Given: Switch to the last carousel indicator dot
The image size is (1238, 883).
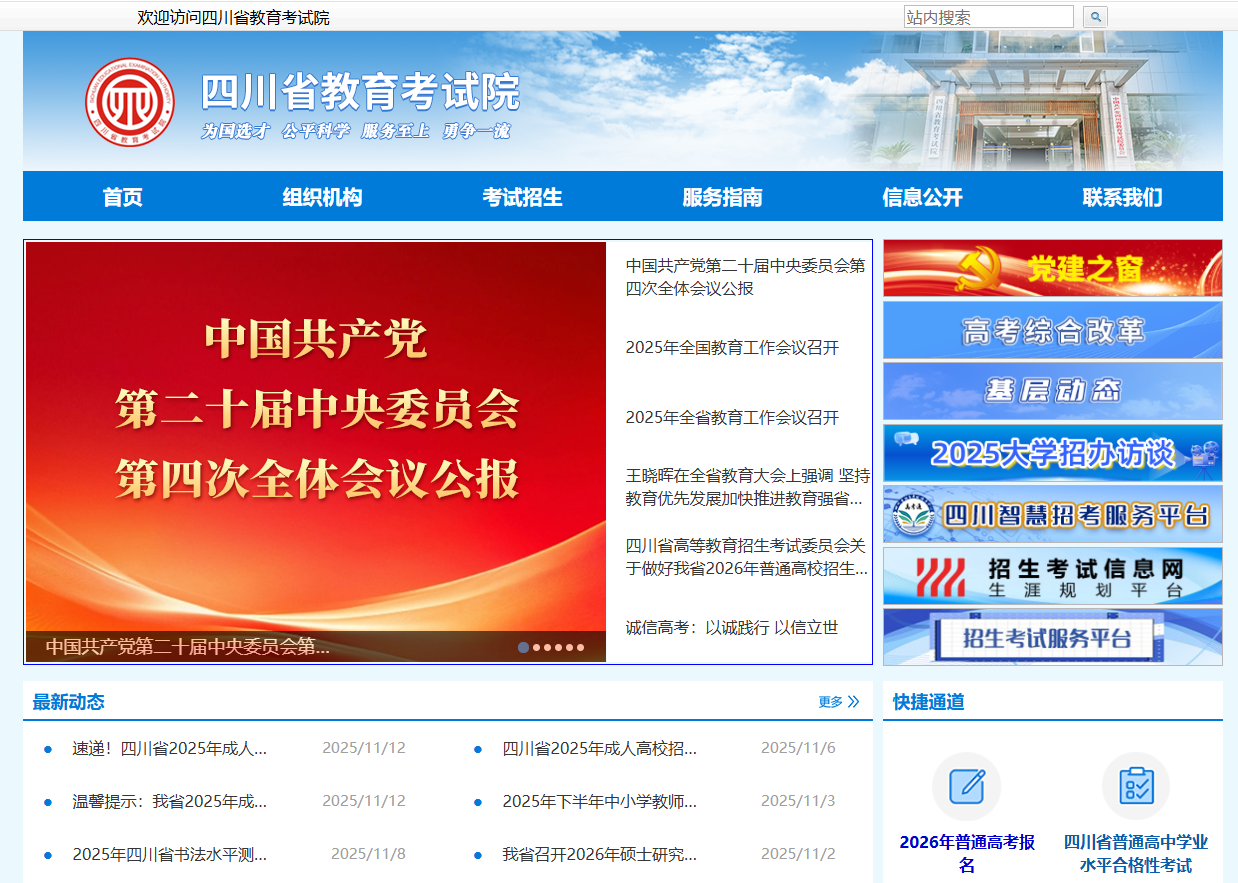Looking at the screenshot, I should (x=580, y=647).
